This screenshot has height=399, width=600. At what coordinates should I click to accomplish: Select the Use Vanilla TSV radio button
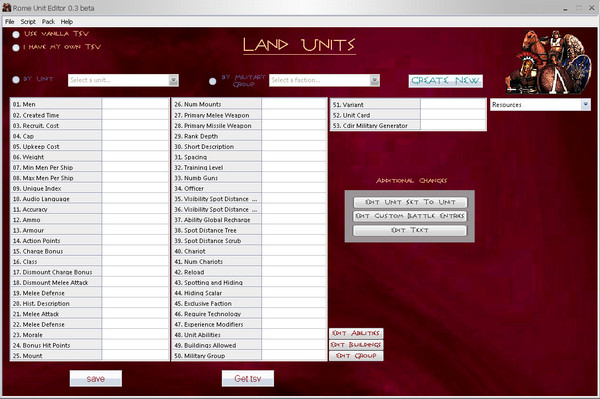pyautogui.click(x=16, y=34)
